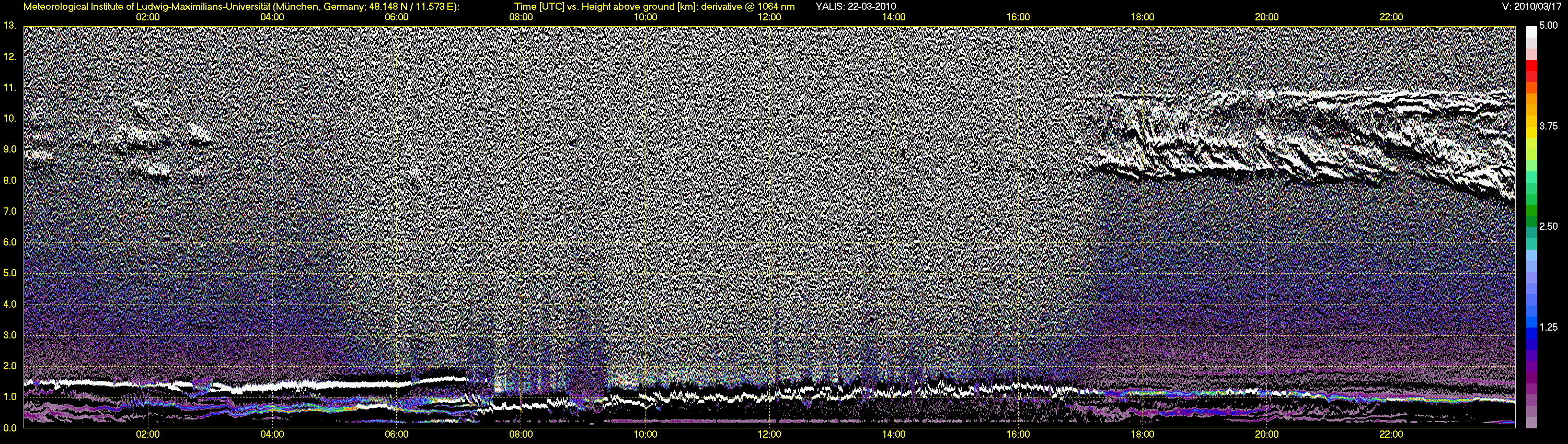Click the '3.75' color scale value

pyautogui.click(x=1549, y=126)
